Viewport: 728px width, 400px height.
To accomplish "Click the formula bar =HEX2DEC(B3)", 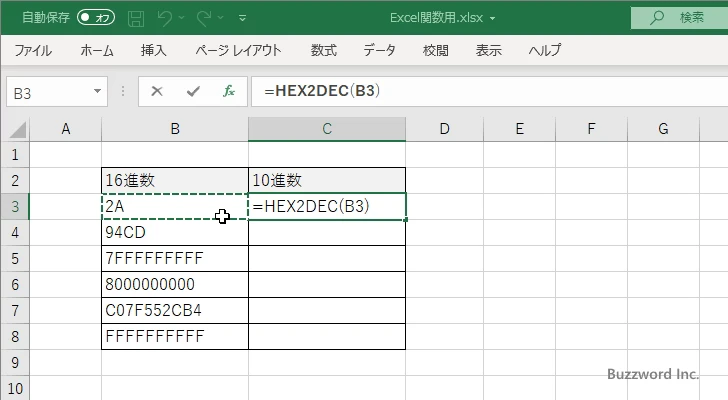I will pyautogui.click(x=489, y=91).
